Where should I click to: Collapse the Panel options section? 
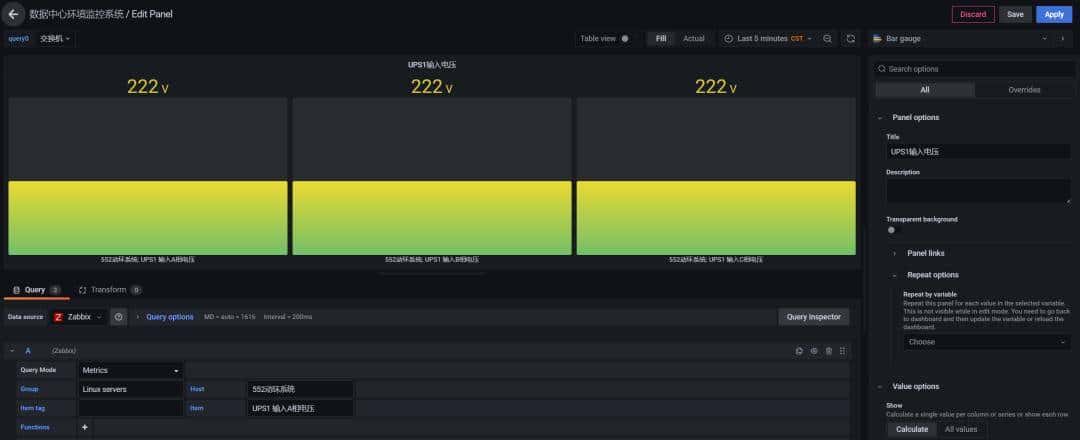click(916, 118)
